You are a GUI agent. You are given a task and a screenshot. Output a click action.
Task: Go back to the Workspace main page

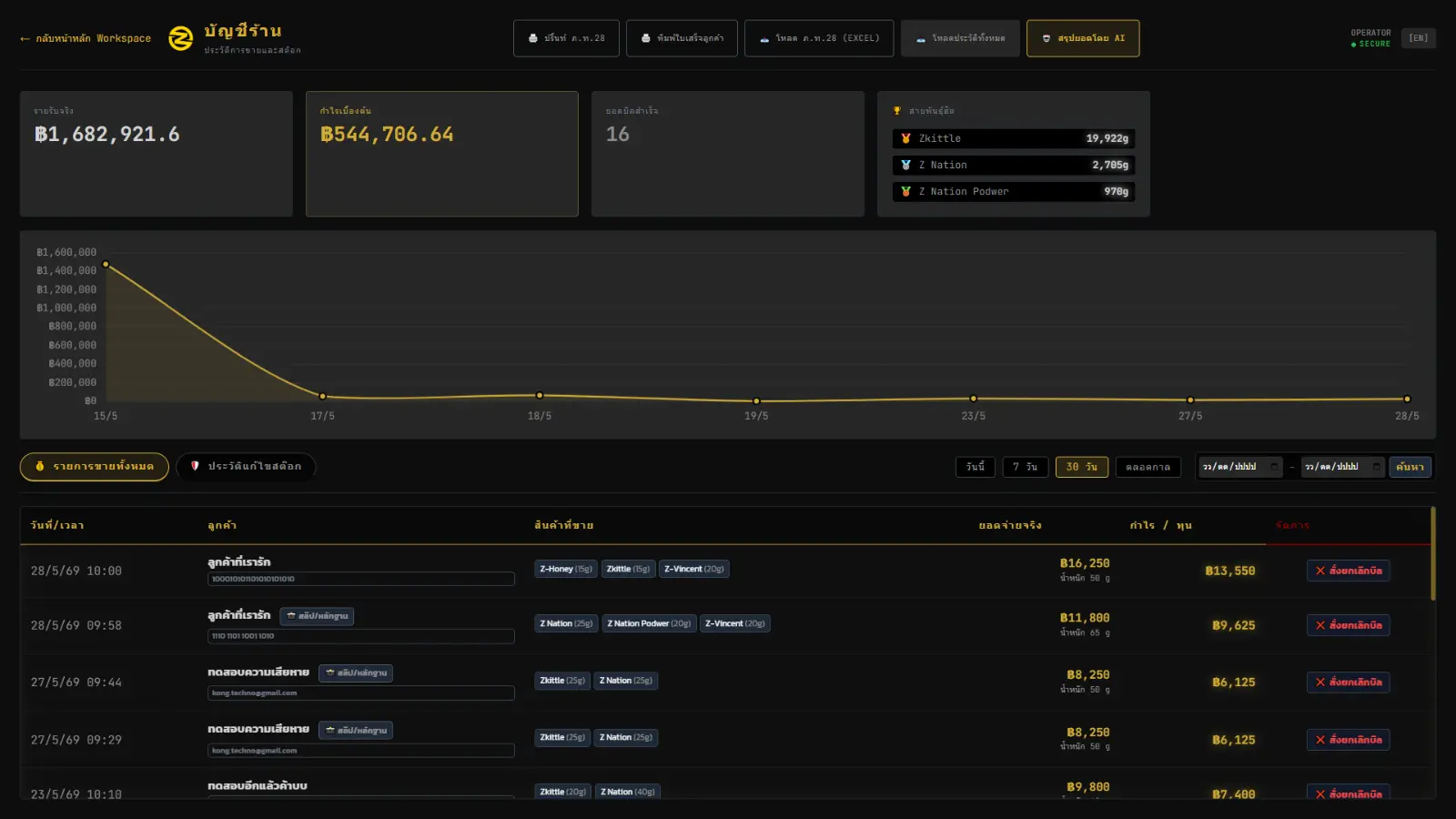[x=86, y=38]
